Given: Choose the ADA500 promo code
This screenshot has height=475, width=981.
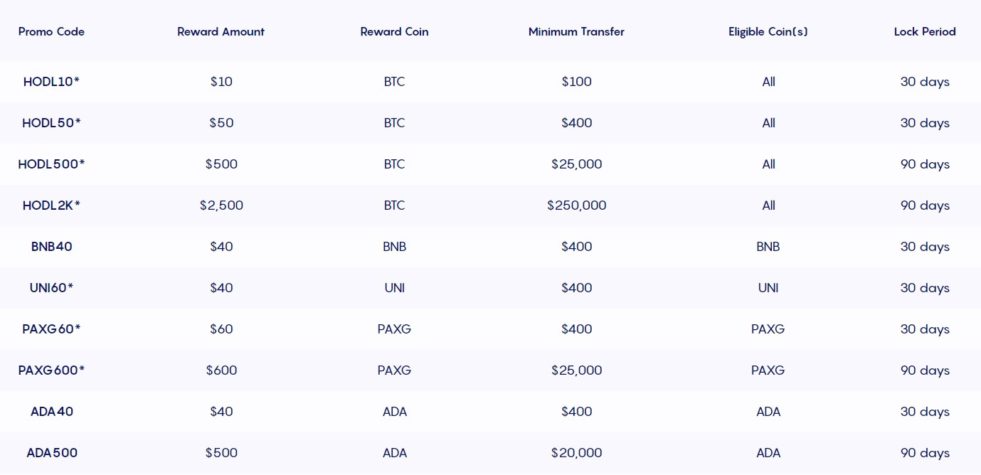Looking at the screenshot, I should 51,453.
